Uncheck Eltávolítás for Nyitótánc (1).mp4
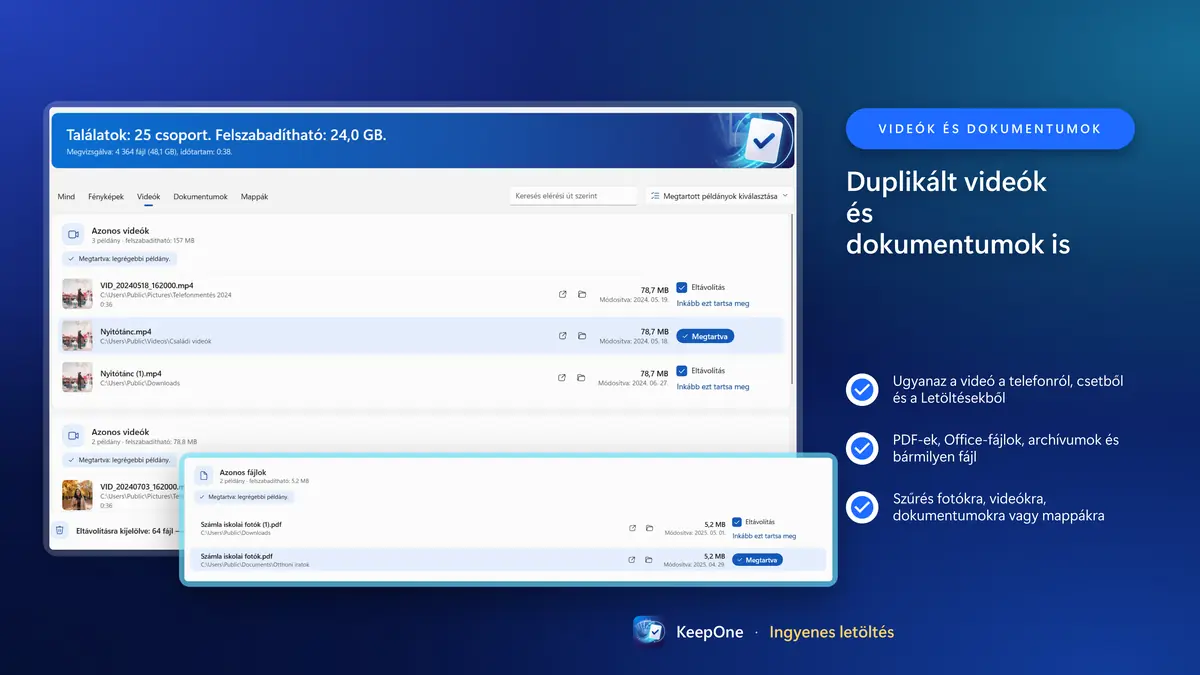1200x675 pixels. click(682, 371)
